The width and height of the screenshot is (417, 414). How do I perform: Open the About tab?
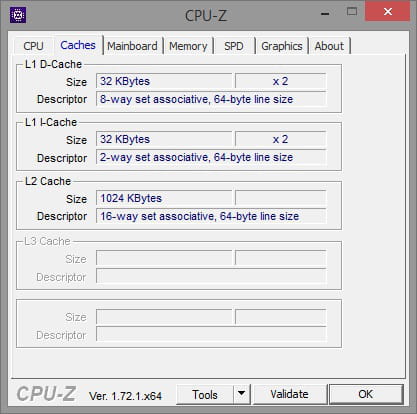(x=329, y=46)
